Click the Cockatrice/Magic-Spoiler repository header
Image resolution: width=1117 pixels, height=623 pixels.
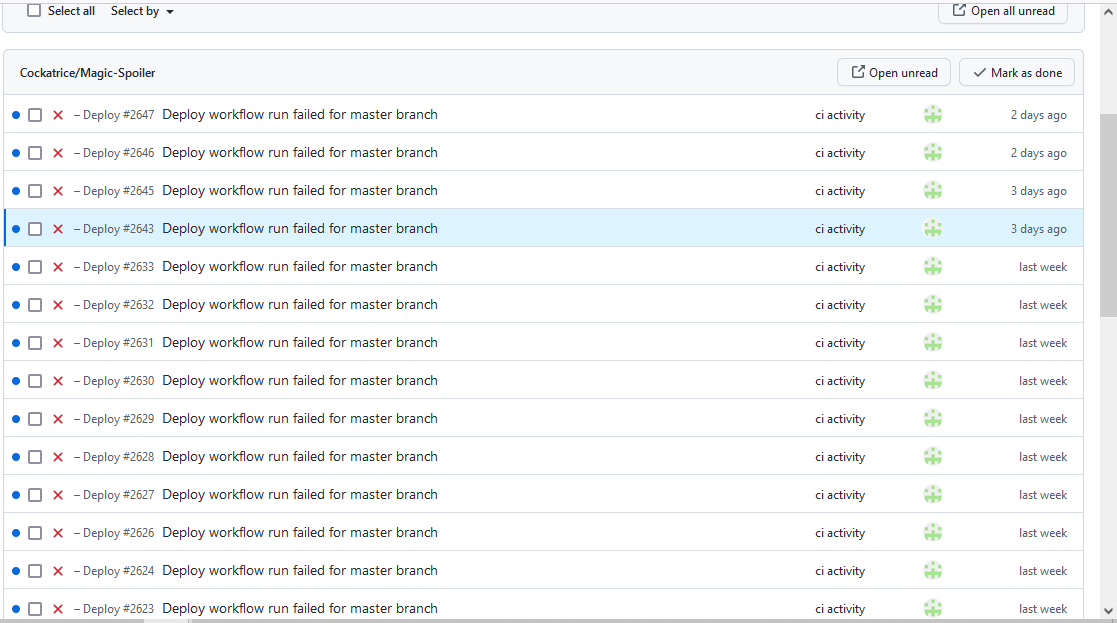pos(87,72)
